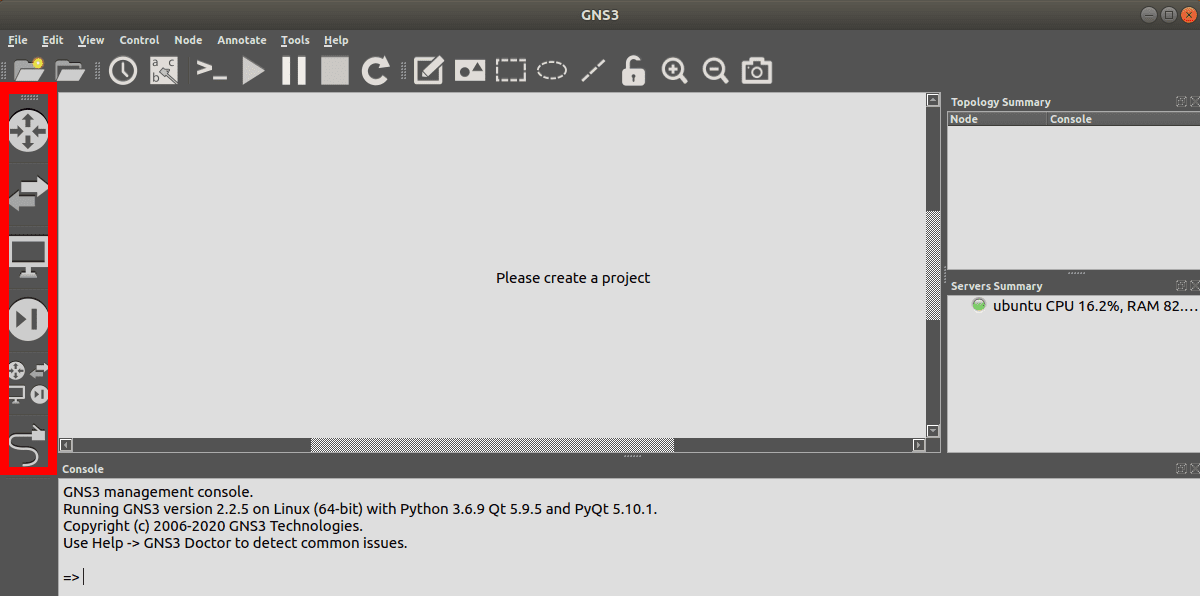Float the Servers Summary panel
1200x596 pixels.
[1181, 286]
